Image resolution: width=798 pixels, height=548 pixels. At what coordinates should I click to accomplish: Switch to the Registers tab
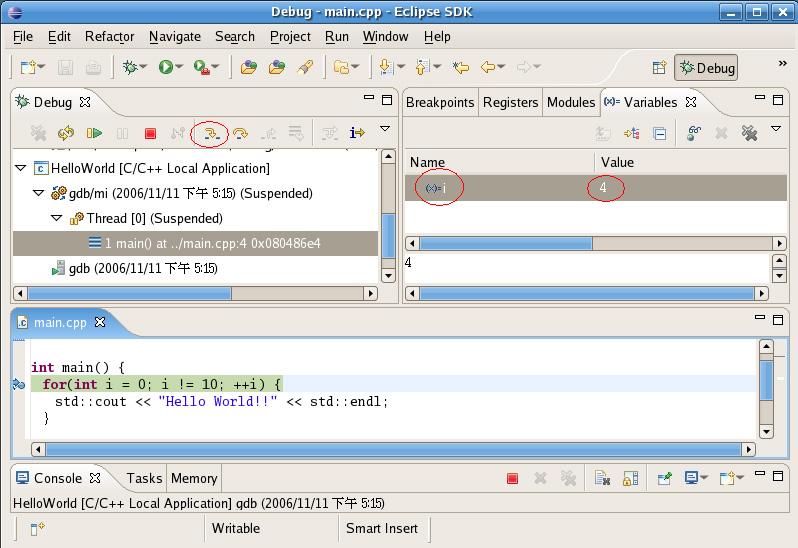tap(510, 102)
